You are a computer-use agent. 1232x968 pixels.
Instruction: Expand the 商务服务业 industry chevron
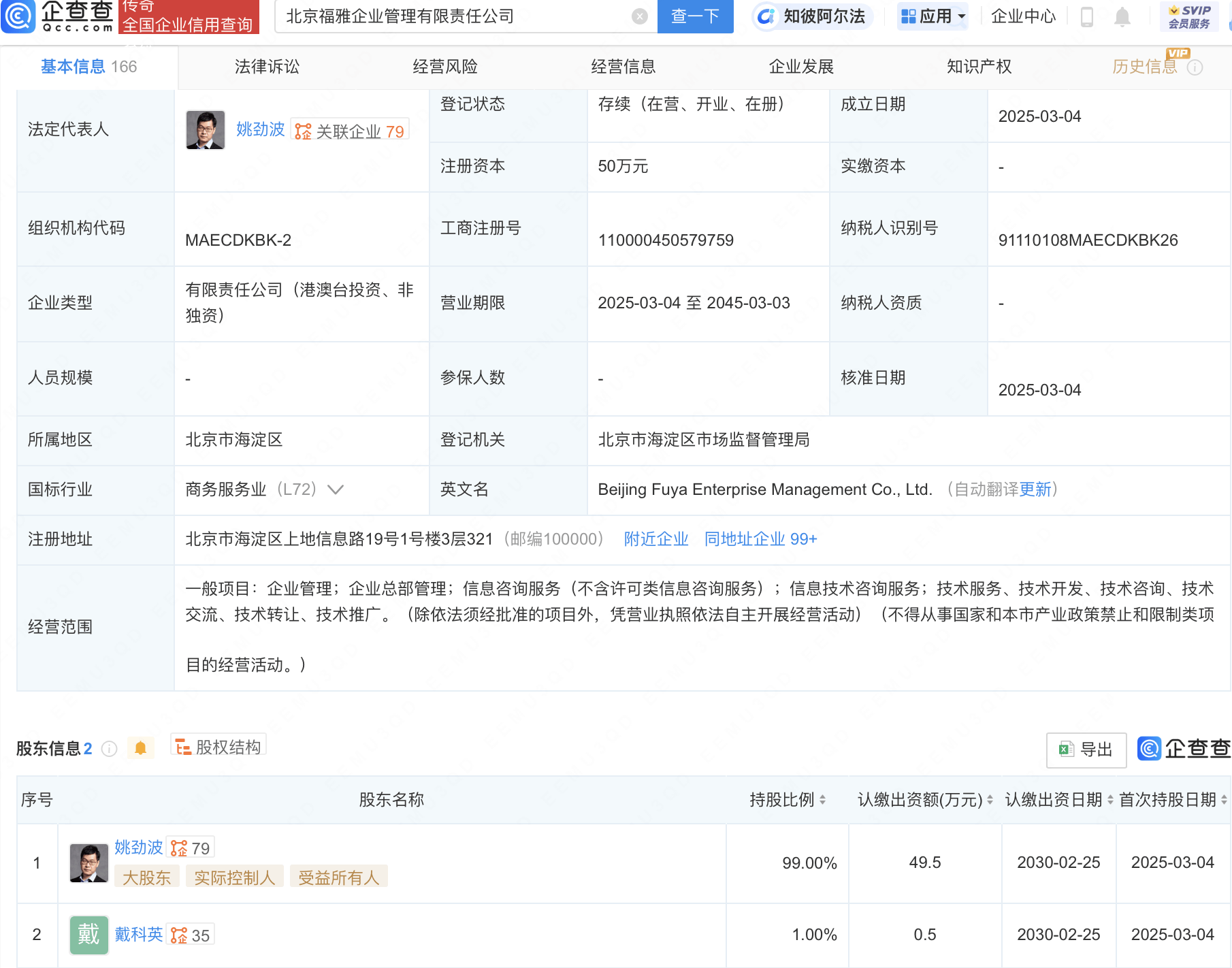pyautogui.click(x=336, y=489)
